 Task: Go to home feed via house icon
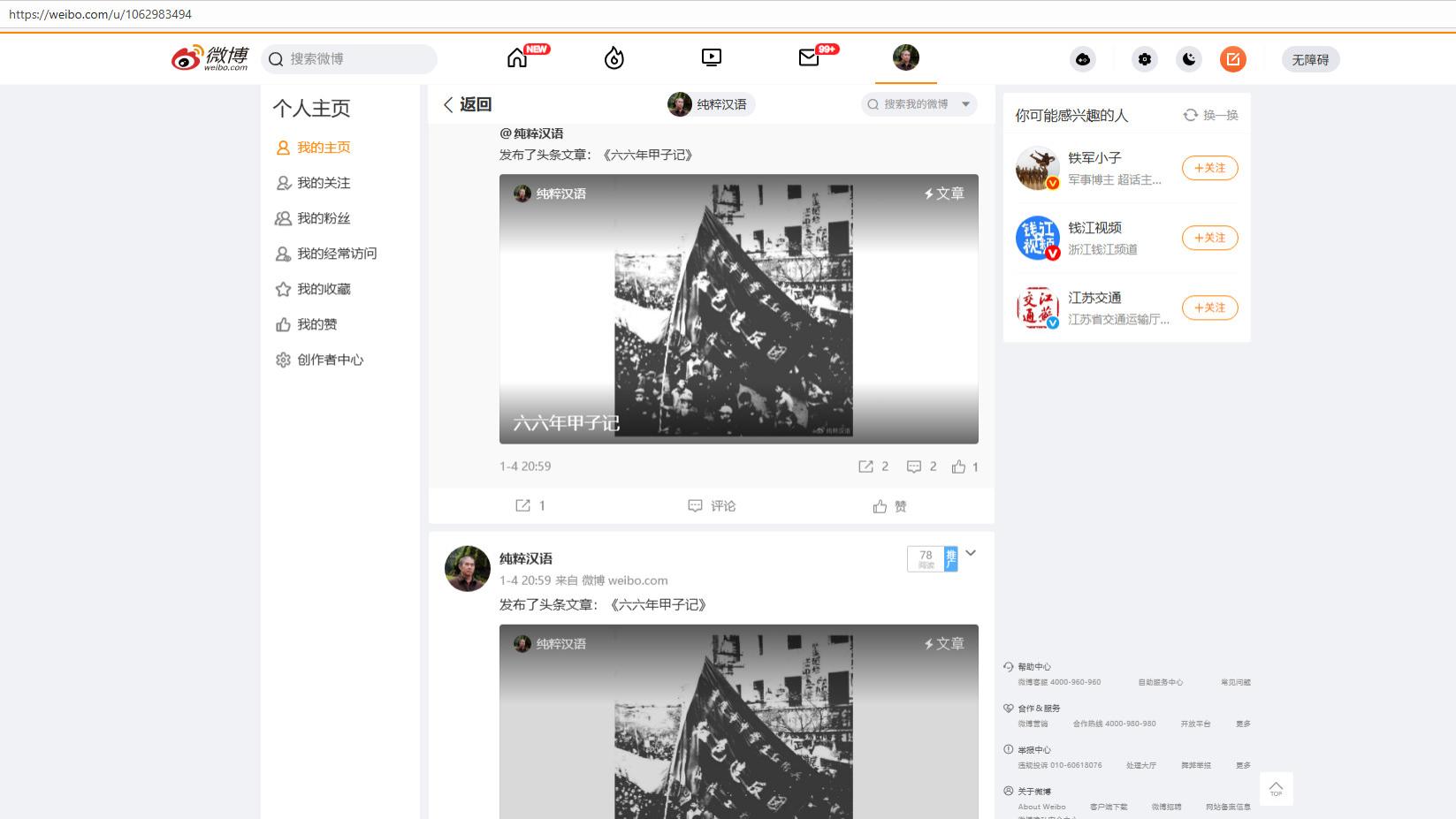[517, 57]
